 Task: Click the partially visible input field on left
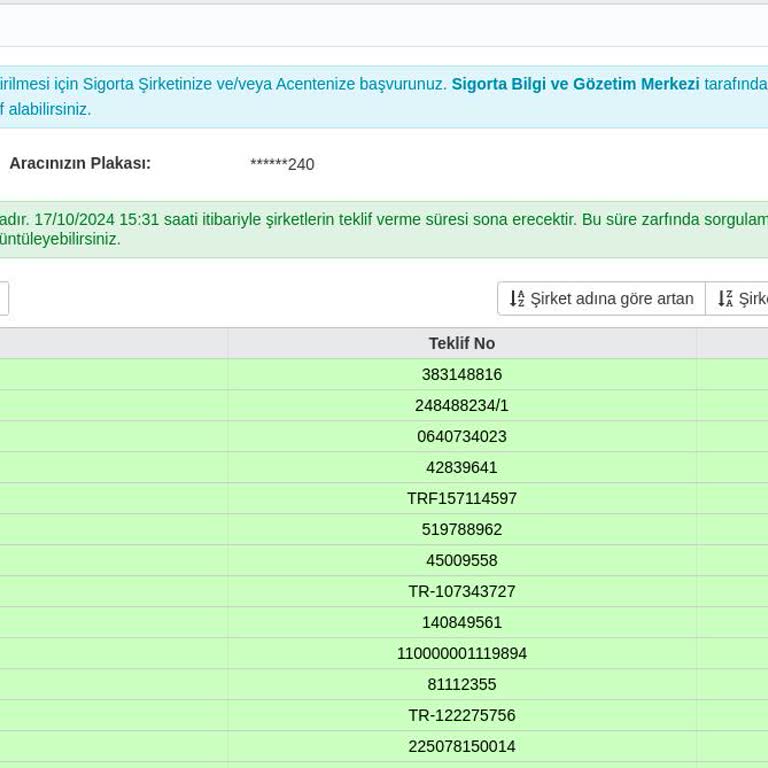pos(3,299)
